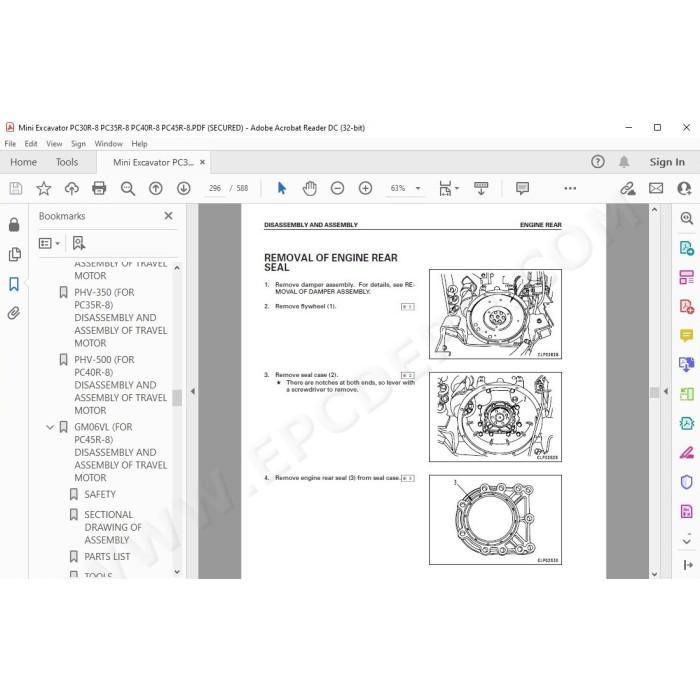700x700 pixels.
Task: Open yellow Comment tool in right pane
Action: click(x=686, y=335)
